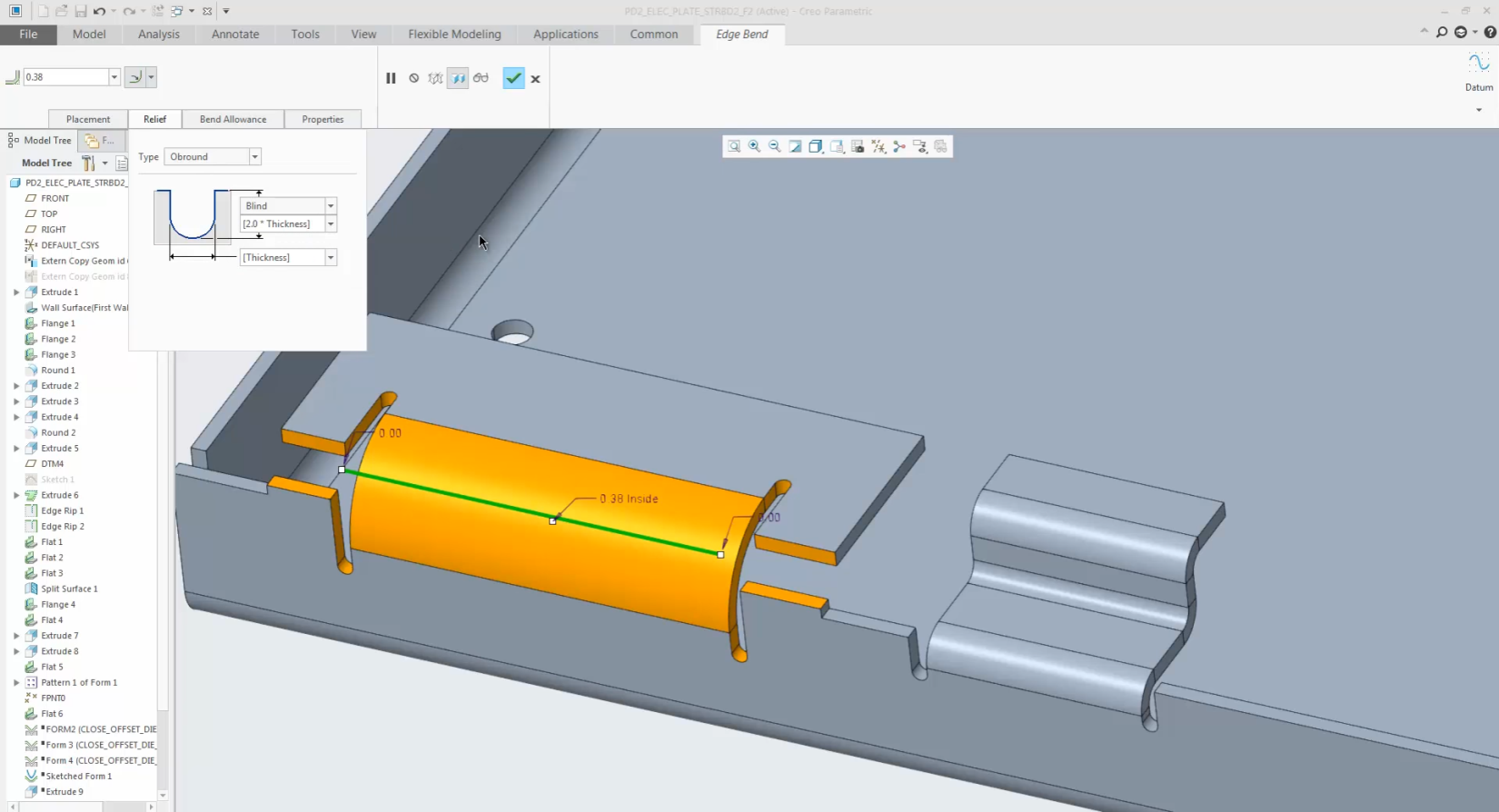The height and width of the screenshot is (812, 1499).
Task: Click the 0.38 bend radius input field
Action: [65, 77]
